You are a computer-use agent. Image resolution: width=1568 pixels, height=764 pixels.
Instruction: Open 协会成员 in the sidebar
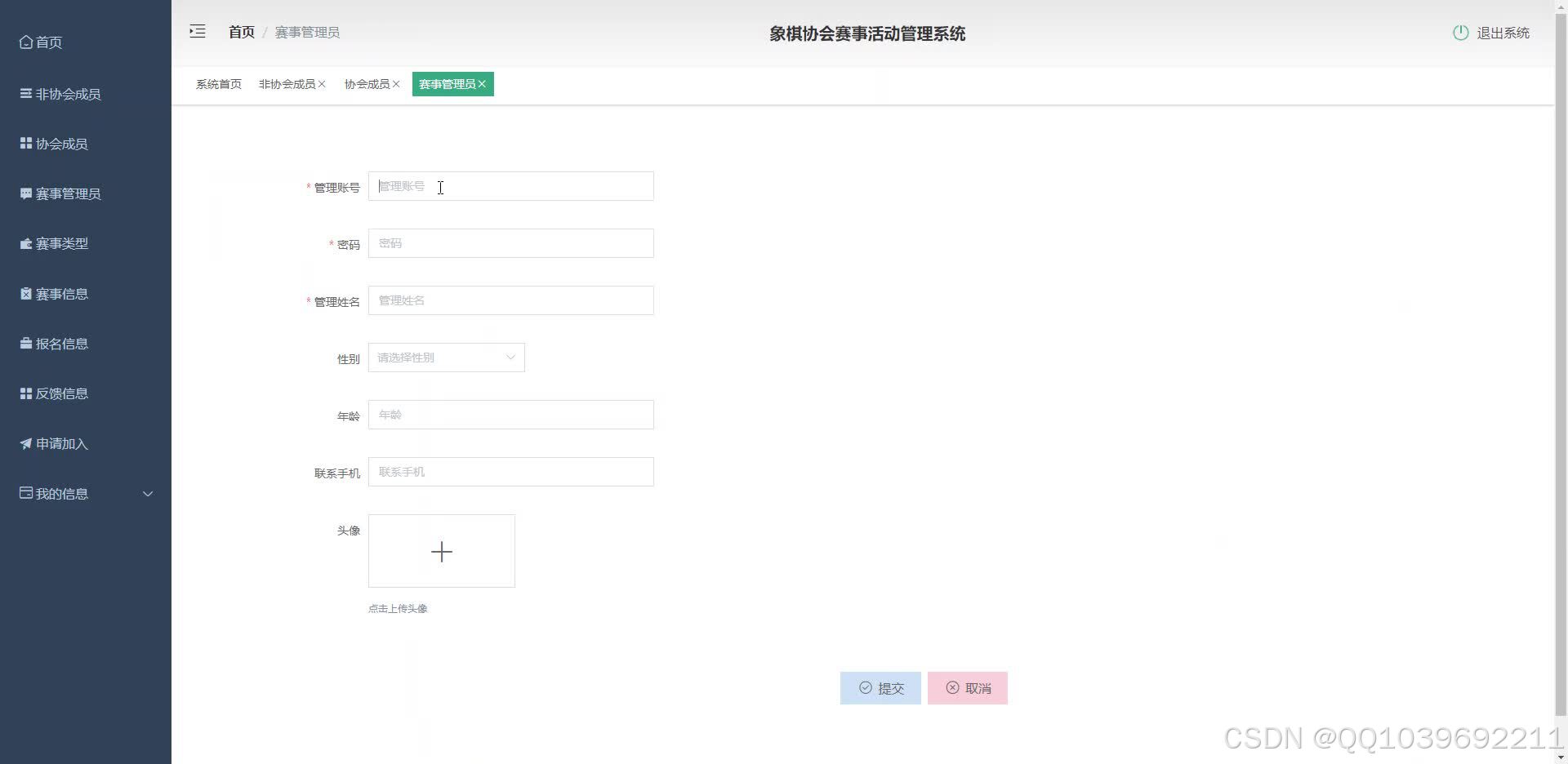(x=86, y=144)
